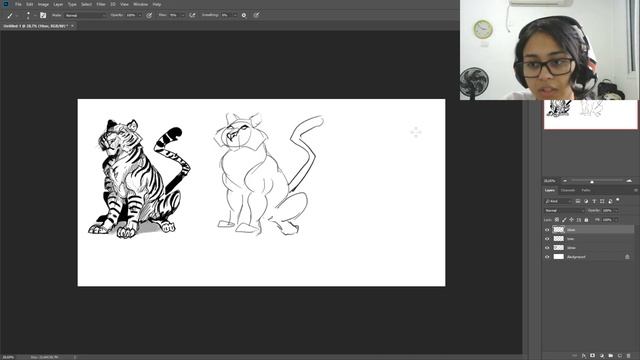
Task: Click the Navigator zoom in icon
Action: 629,181
